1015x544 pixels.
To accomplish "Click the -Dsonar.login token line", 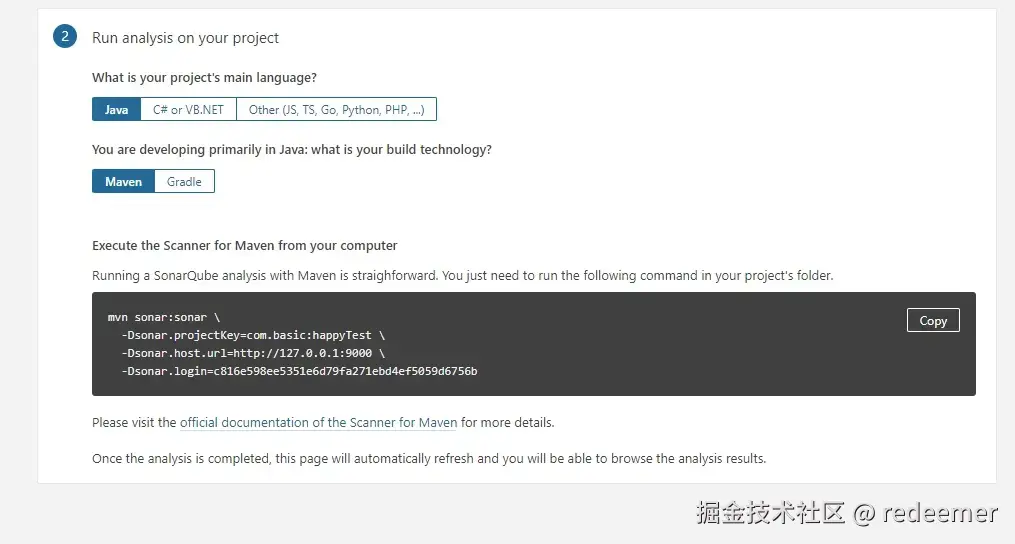I will 298,371.
